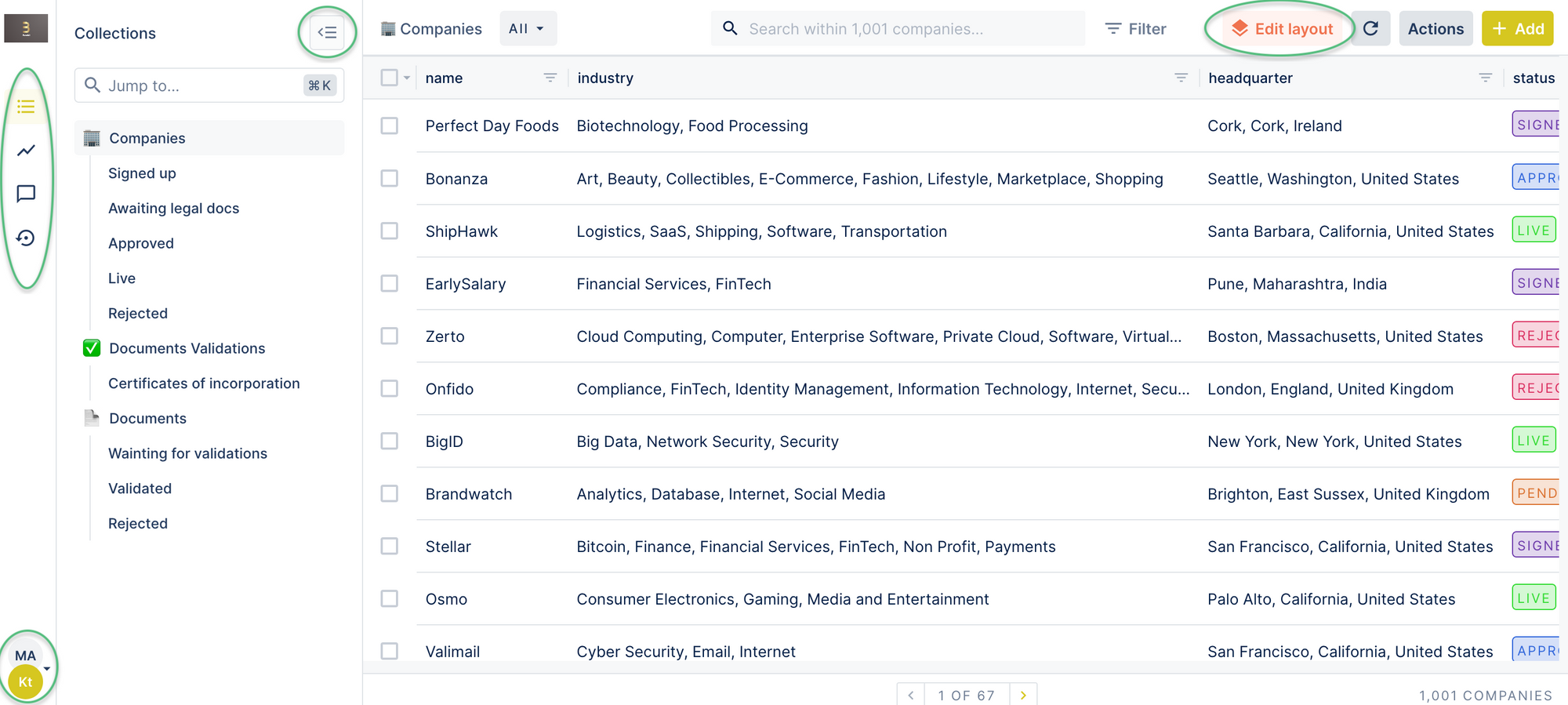Open the comments chat icon

pyautogui.click(x=26, y=194)
